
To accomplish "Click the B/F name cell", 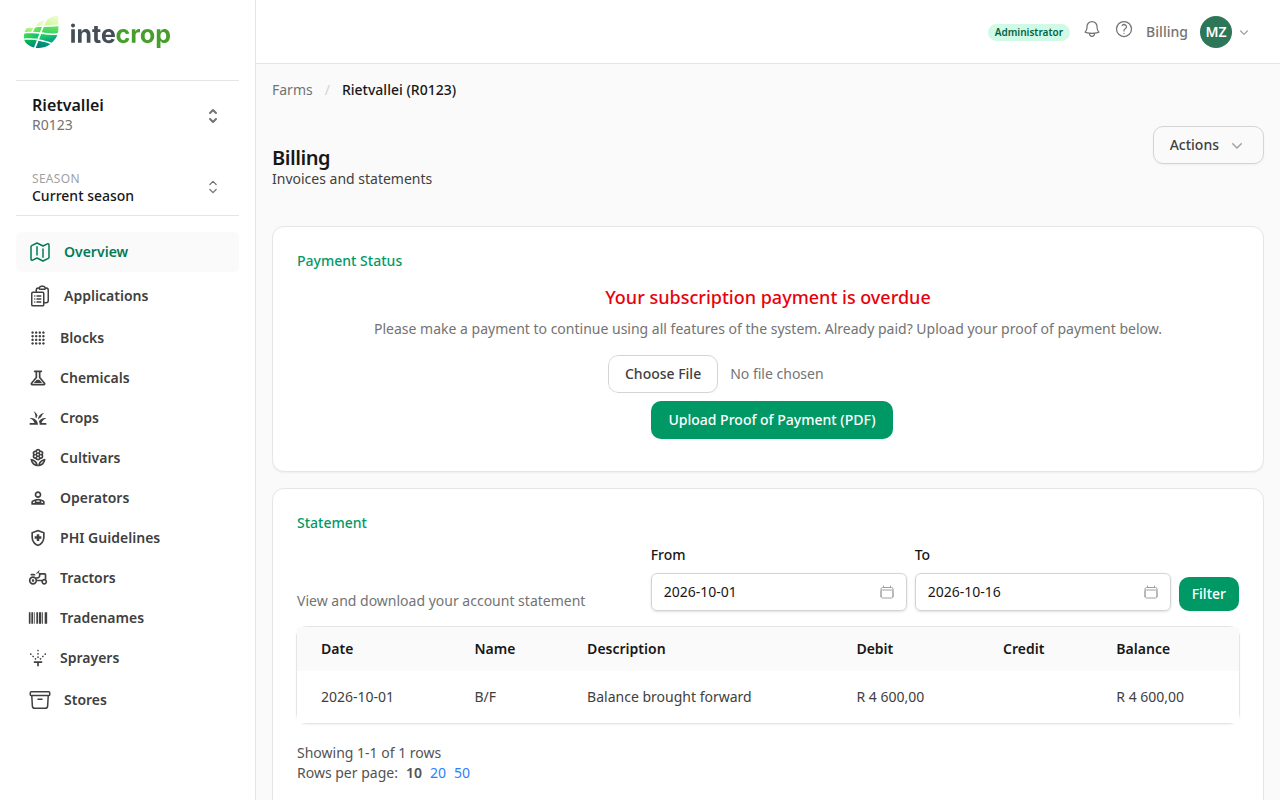I will (485, 697).
